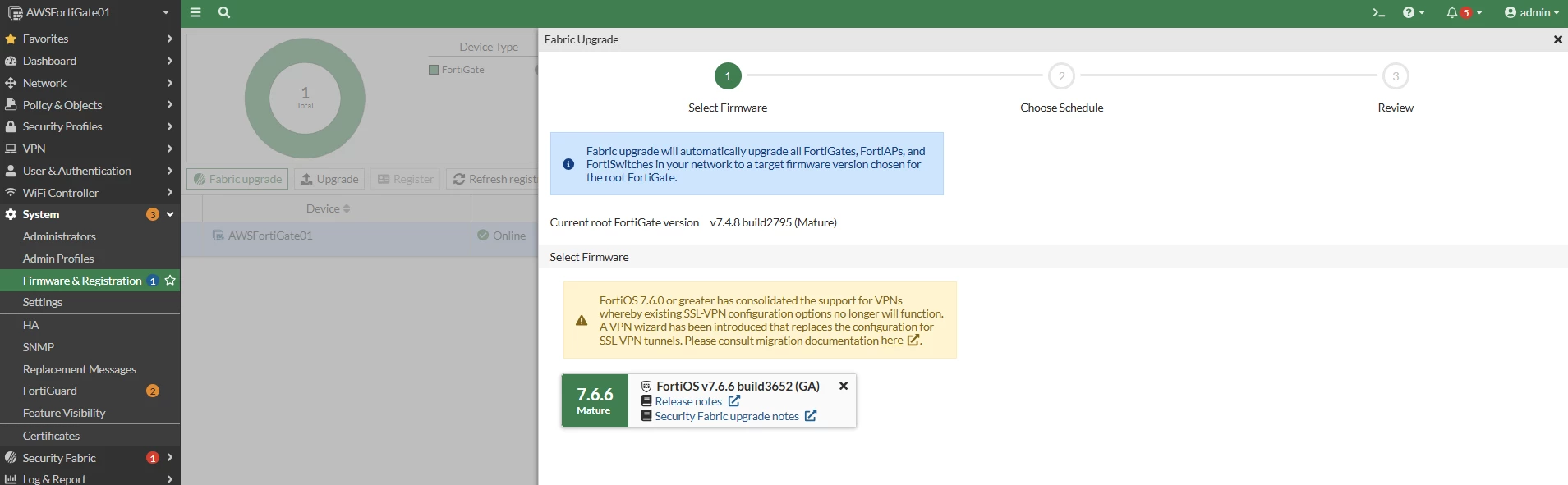The width and height of the screenshot is (1568, 485).
Task: Open Feature Visibility page
Action: pos(90,413)
